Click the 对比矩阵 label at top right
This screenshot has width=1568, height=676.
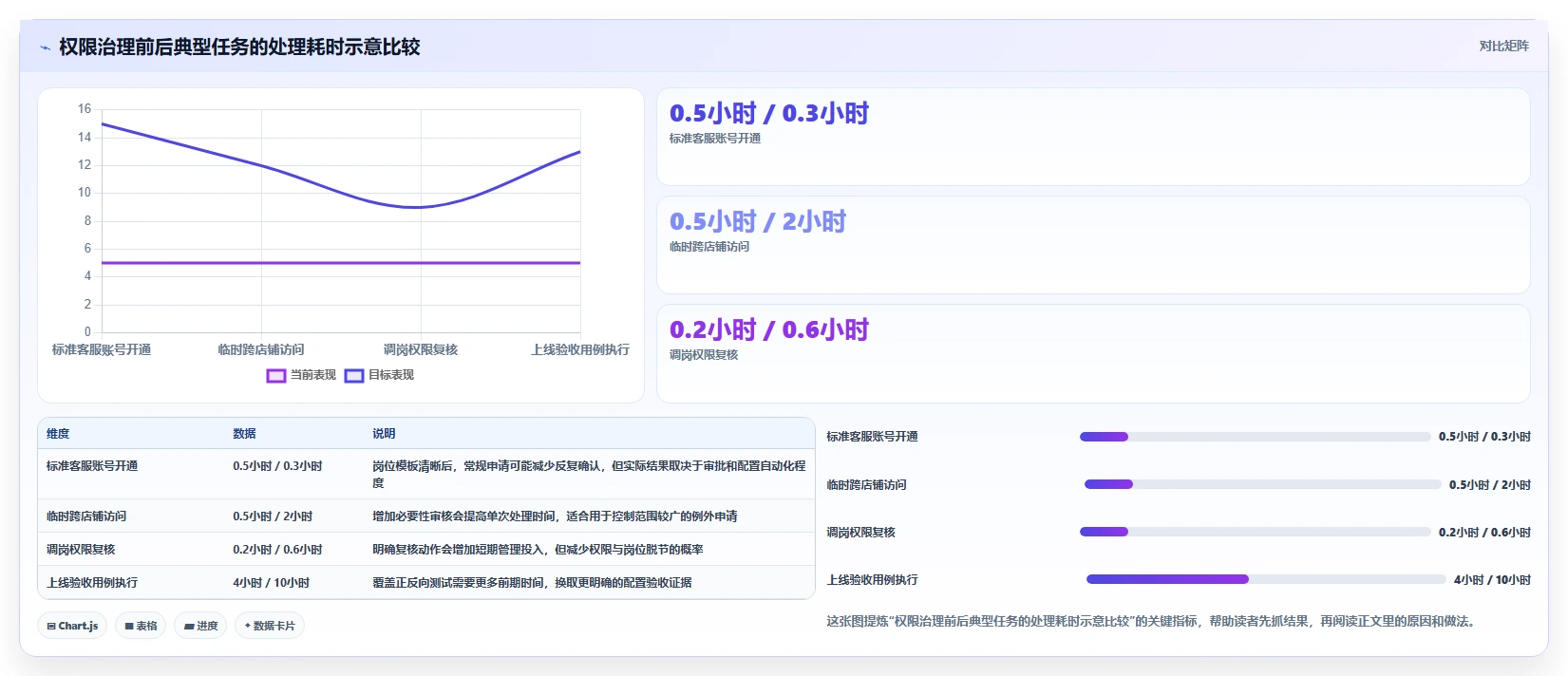[1503, 46]
